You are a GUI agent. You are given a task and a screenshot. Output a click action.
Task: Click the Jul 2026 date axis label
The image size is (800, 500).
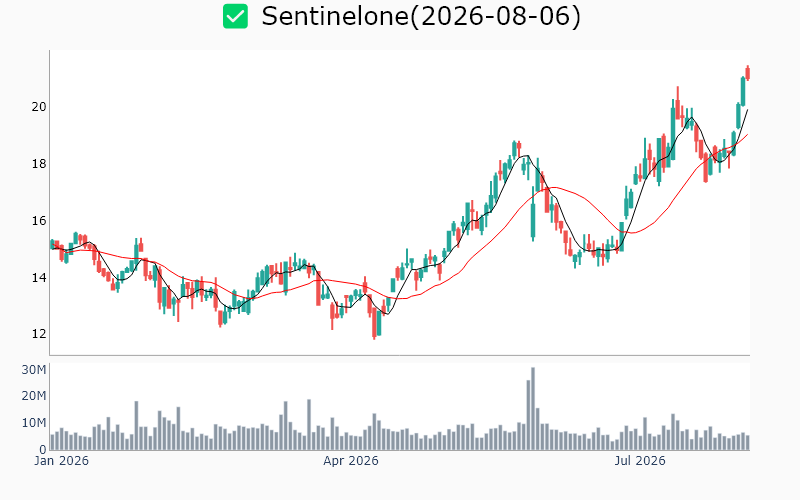[x=640, y=461]
